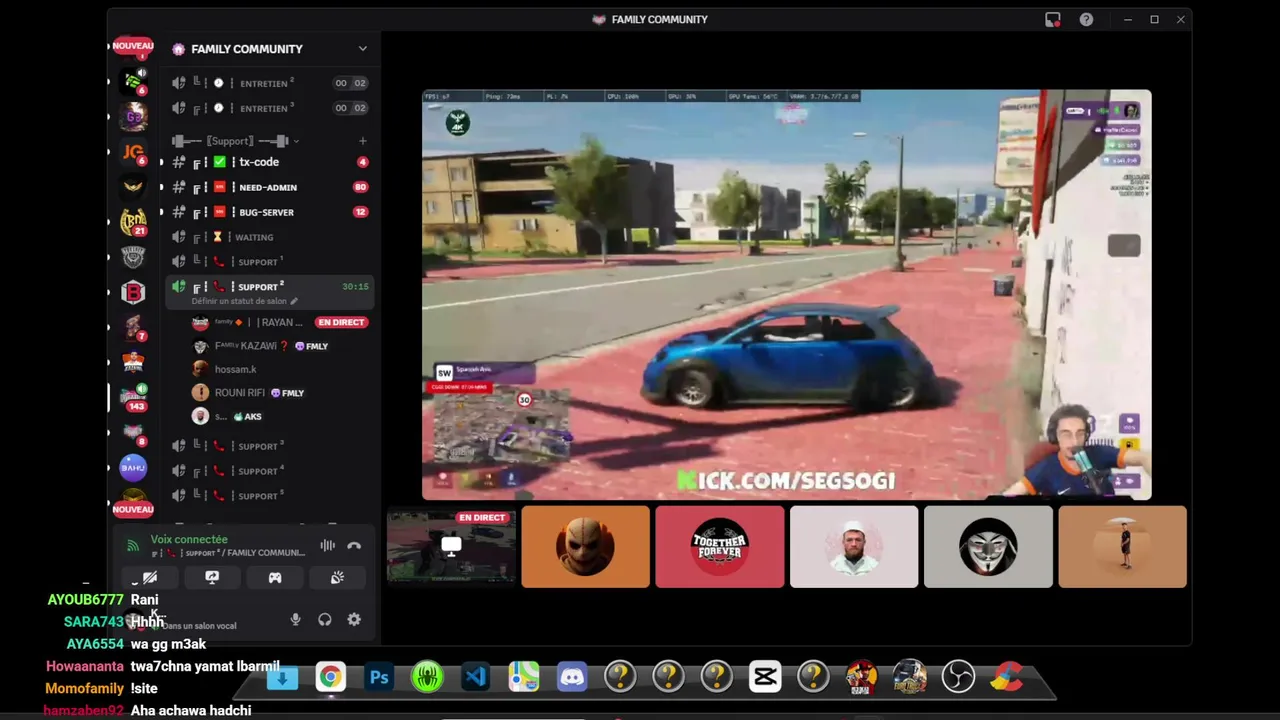
Task: Select the orange scary-mask avatar tile
Action: tap(585, 547)
